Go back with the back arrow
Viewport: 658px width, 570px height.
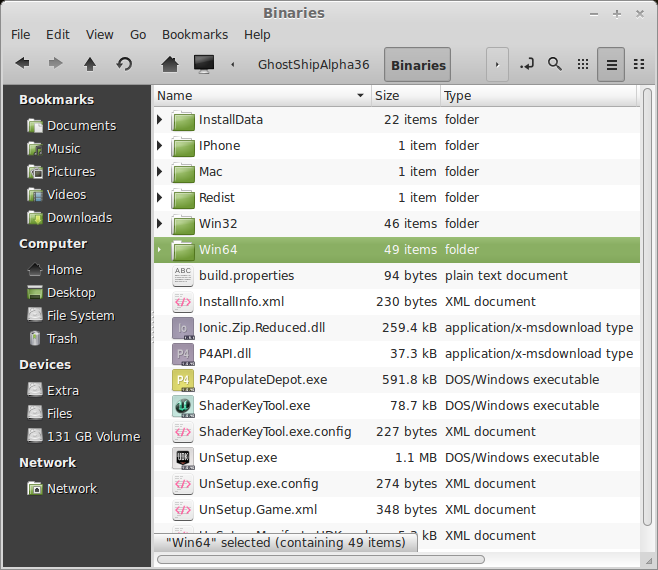[x=23, y=64]
